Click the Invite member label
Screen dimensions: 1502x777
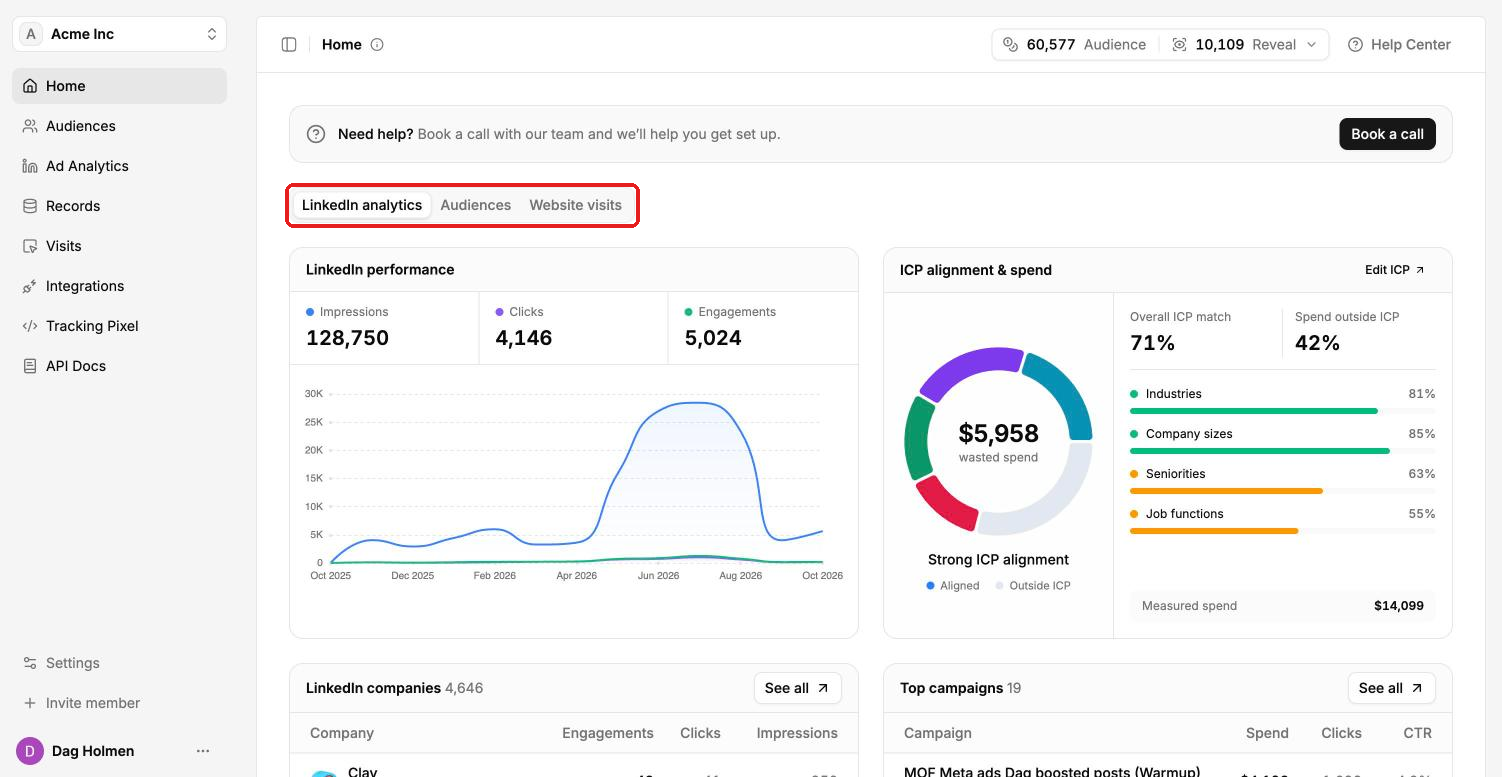click(x=93, y=703)
